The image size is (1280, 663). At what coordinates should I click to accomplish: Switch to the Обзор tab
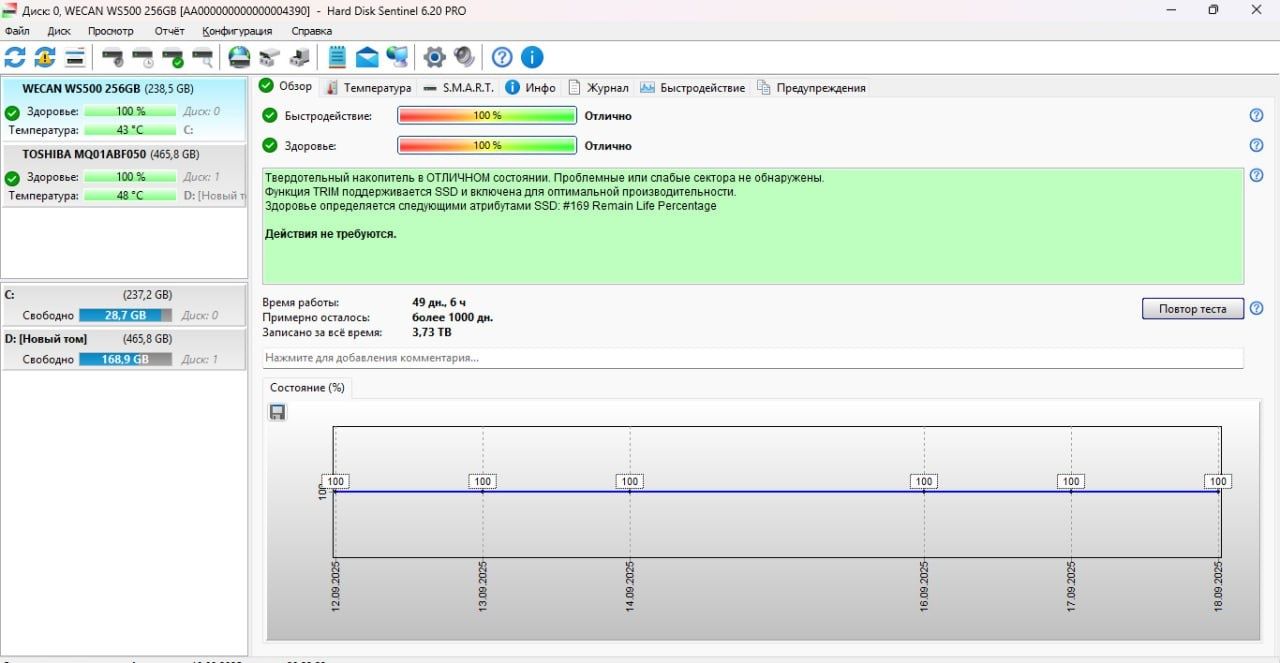coord(286,87)
